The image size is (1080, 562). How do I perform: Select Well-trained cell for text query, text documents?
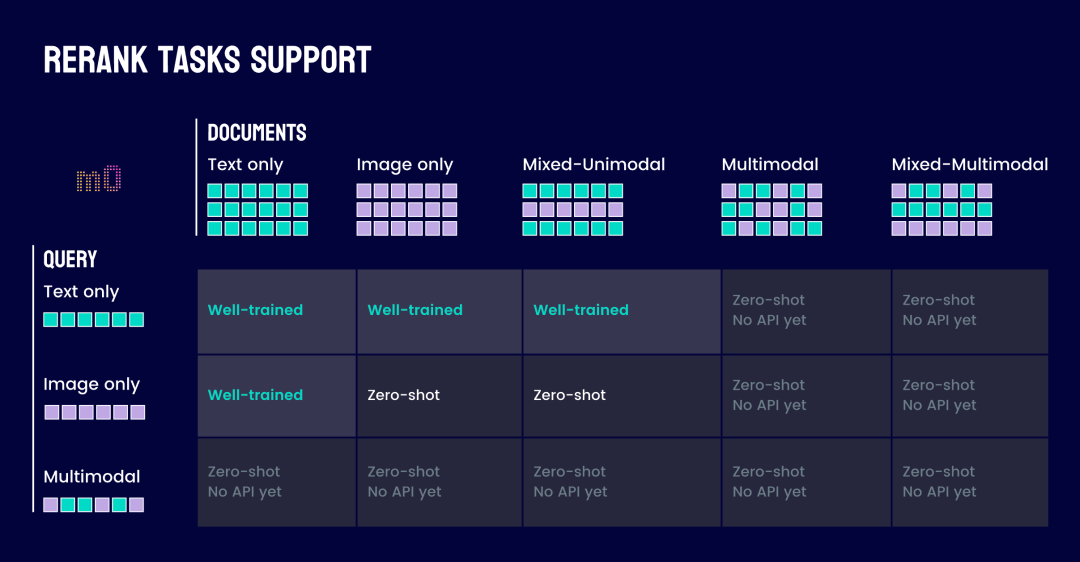point(277,311)
